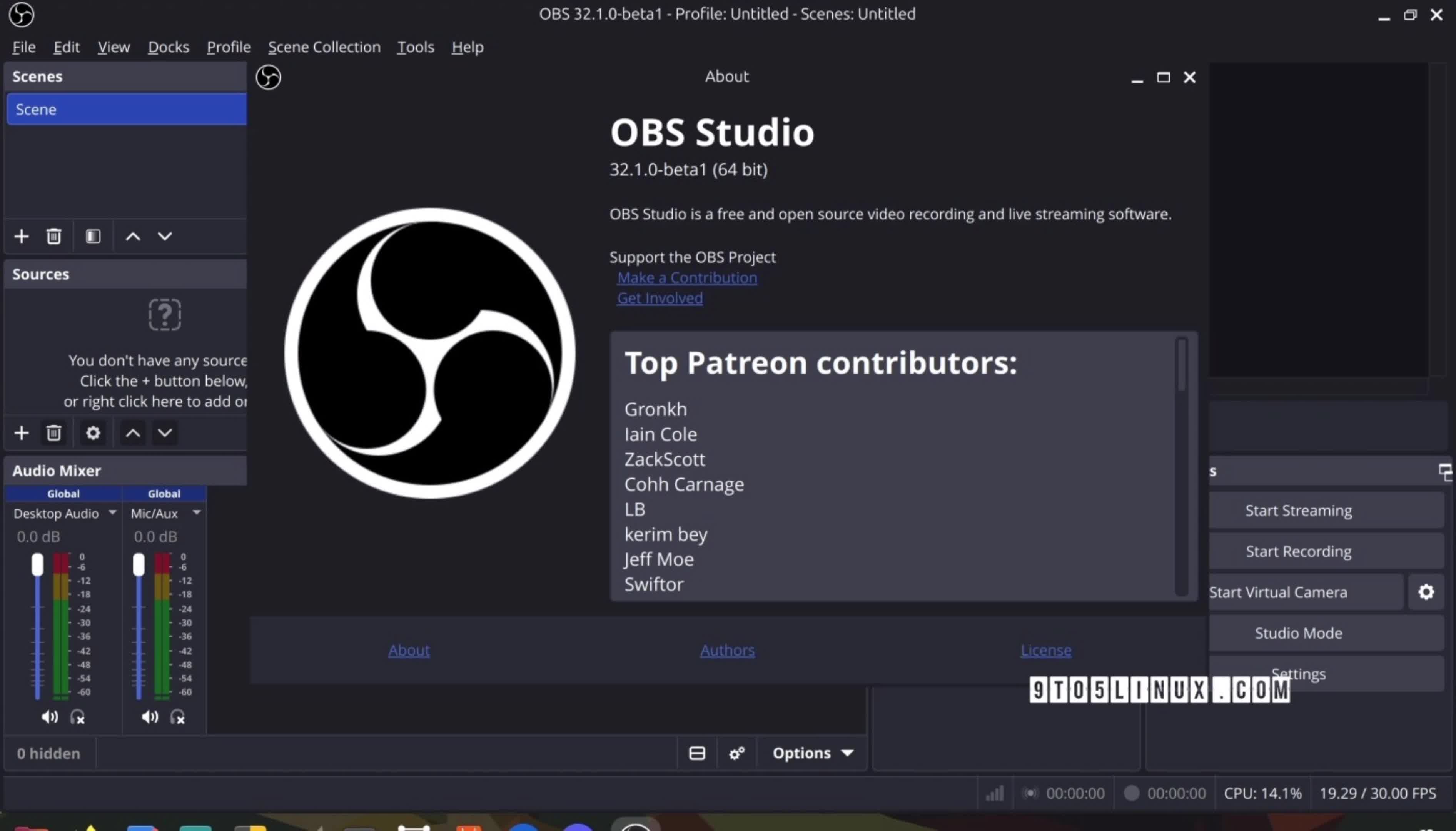
Task: Remove the selected scene using the trash icon
Action: point(53,236)
